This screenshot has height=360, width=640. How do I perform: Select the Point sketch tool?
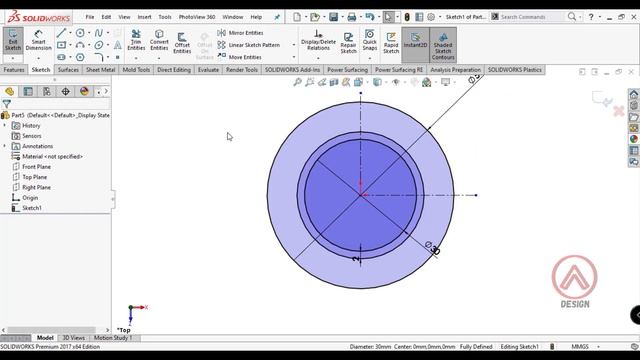(118, 57)
